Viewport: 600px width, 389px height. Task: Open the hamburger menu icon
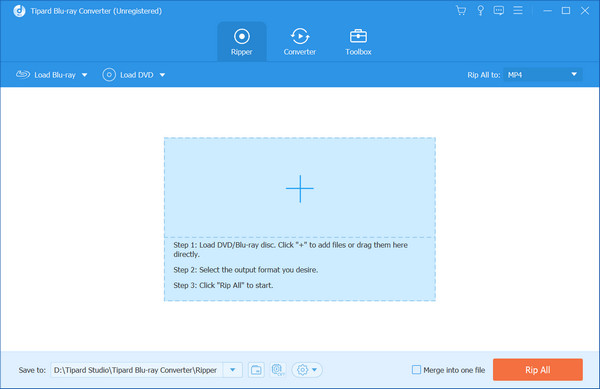pyautogui.click(x=518, y=10)
